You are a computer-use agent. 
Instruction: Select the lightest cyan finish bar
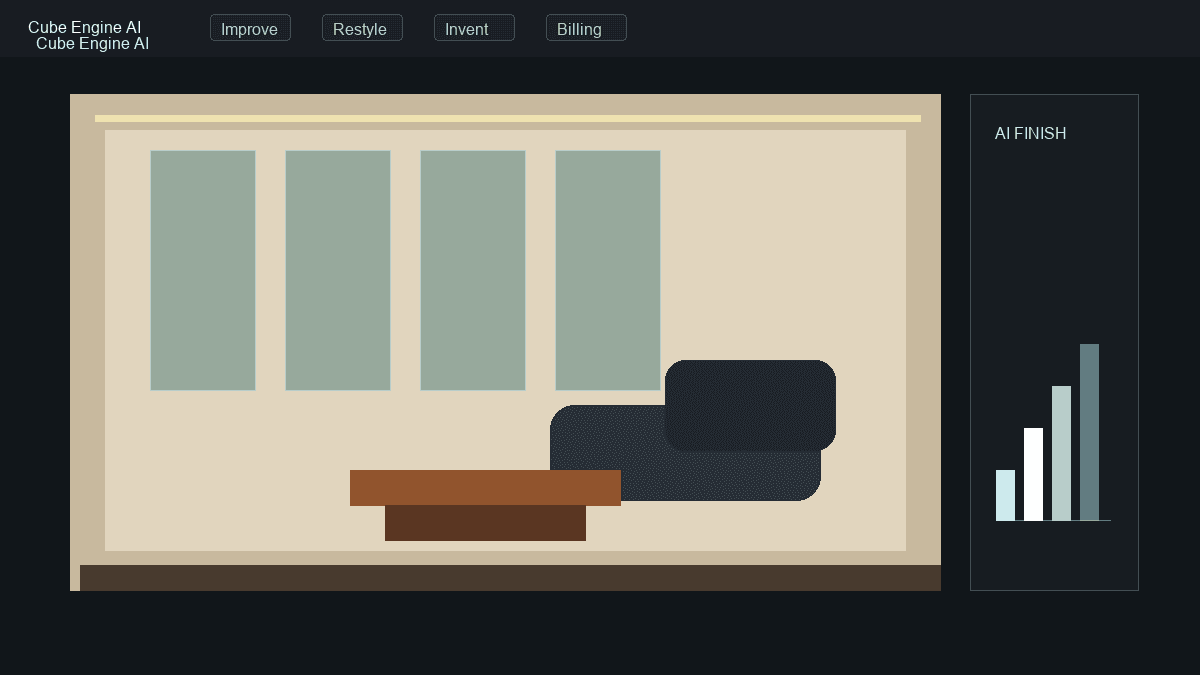[x=1005, y=495]
